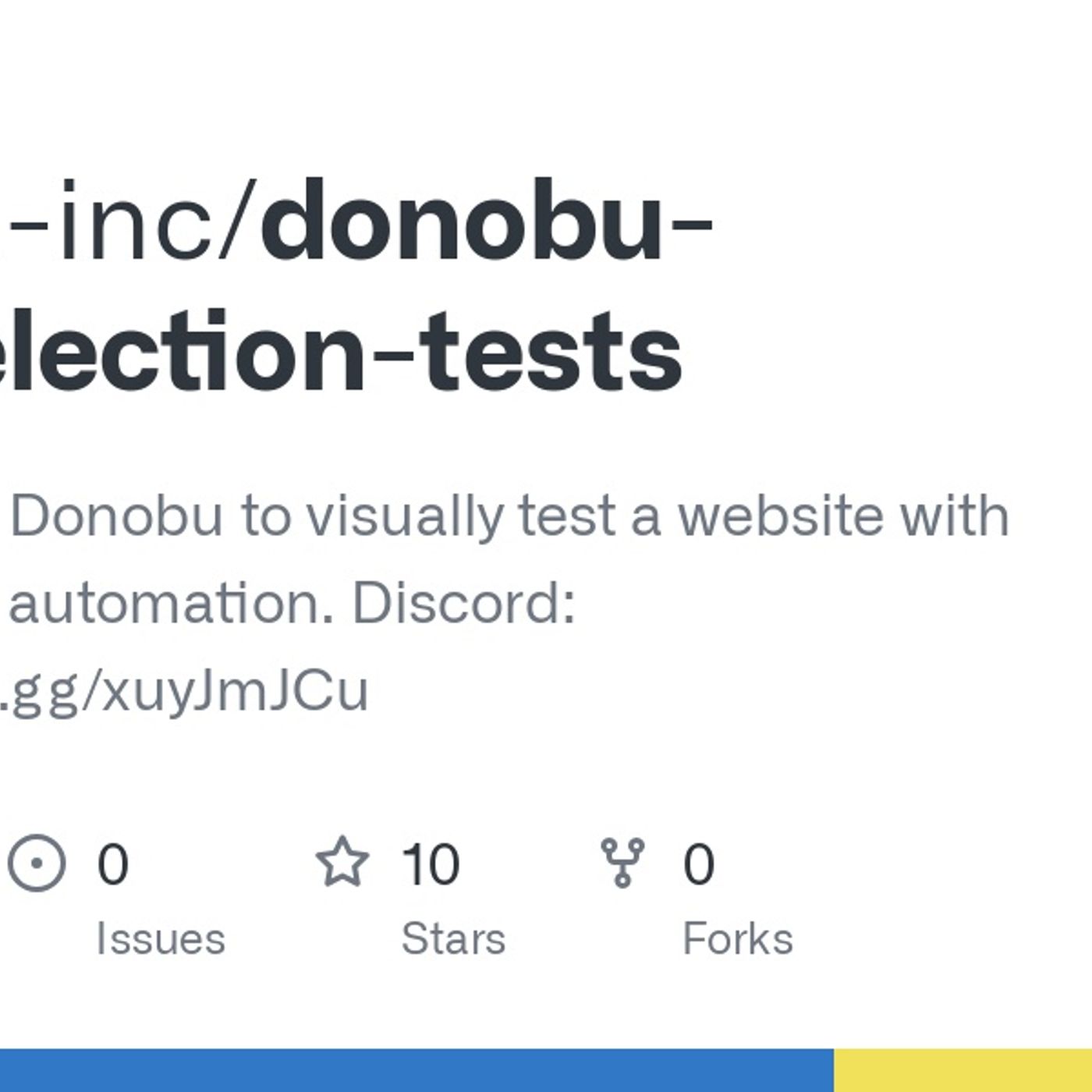Open the Forks label
Screen dimensions: 1092x1092
coord(738,938)
